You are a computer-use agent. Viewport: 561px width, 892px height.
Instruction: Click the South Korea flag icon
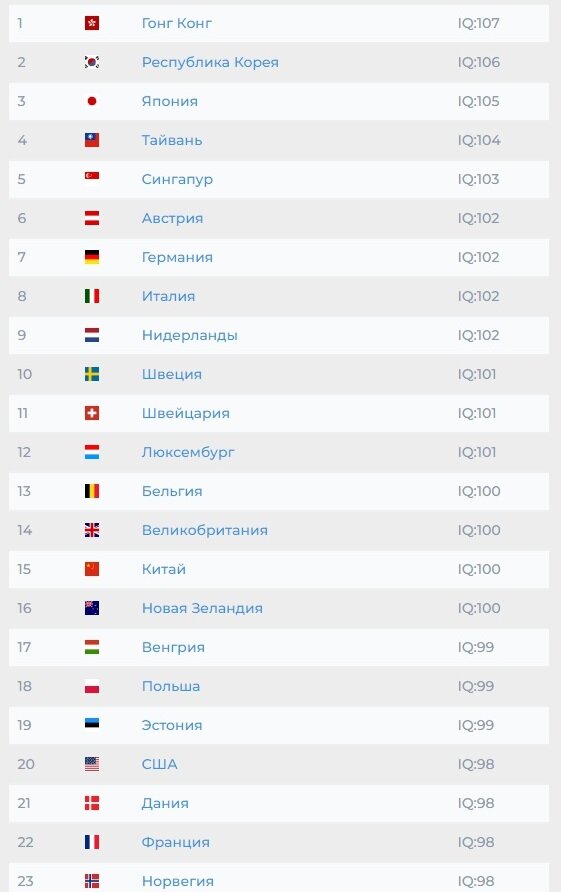(92, 62)
